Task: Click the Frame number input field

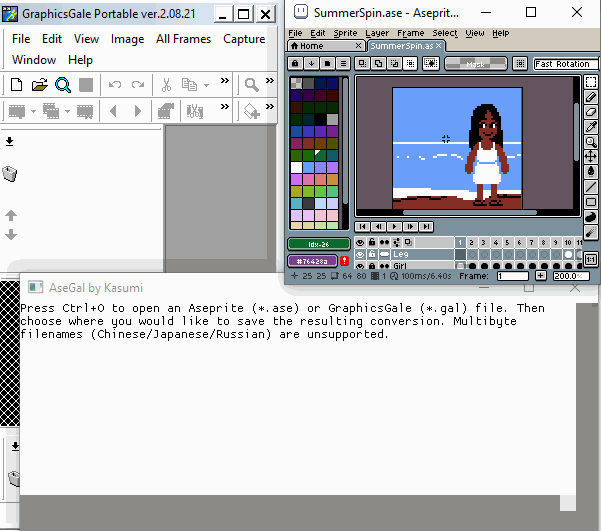Action: coord(512,276)
